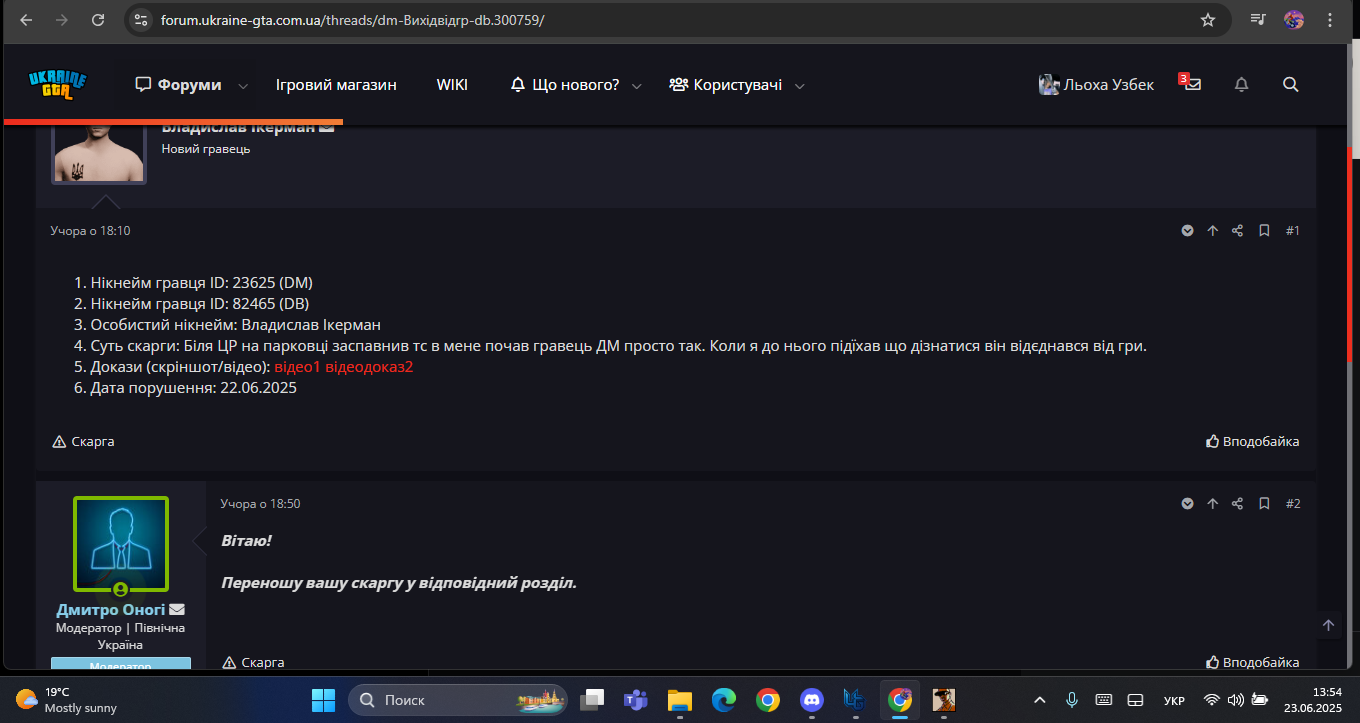Click the Учора о 18:50 timestamp
Screen dimensions: 1360x723
[260, 504]
